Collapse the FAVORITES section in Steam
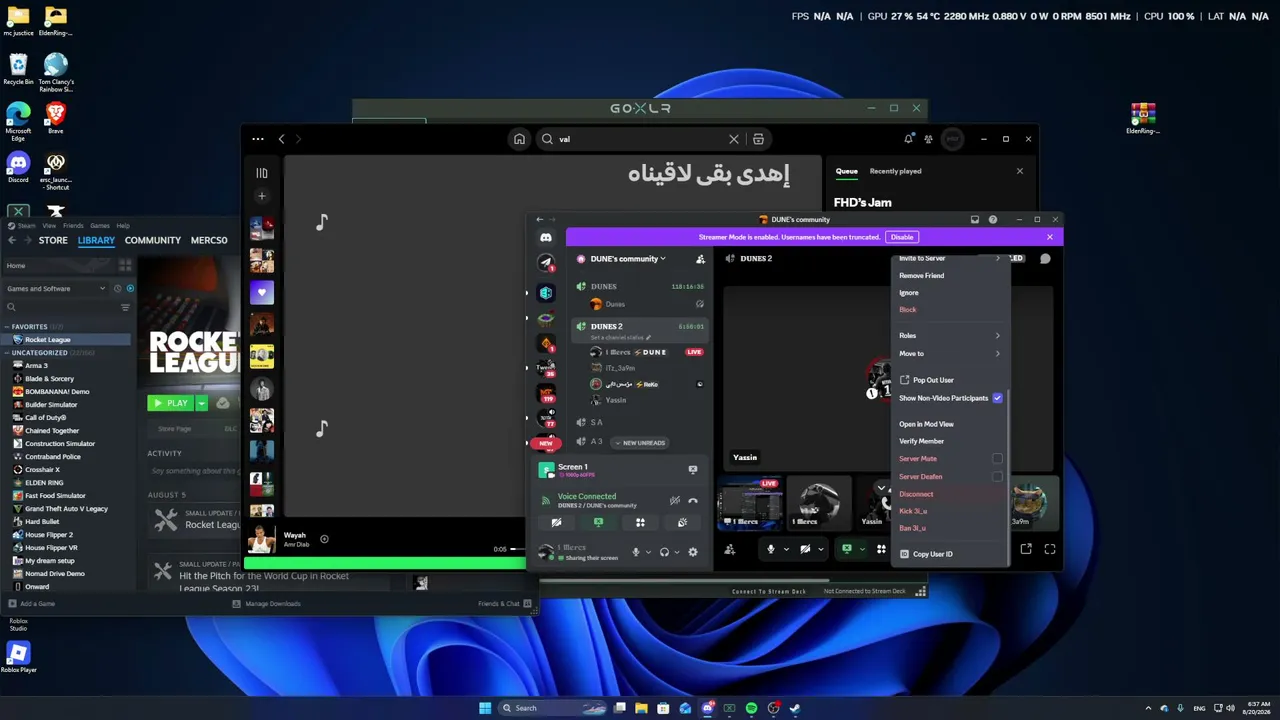This screenshot has height=720, width=1280. (8, 327)
